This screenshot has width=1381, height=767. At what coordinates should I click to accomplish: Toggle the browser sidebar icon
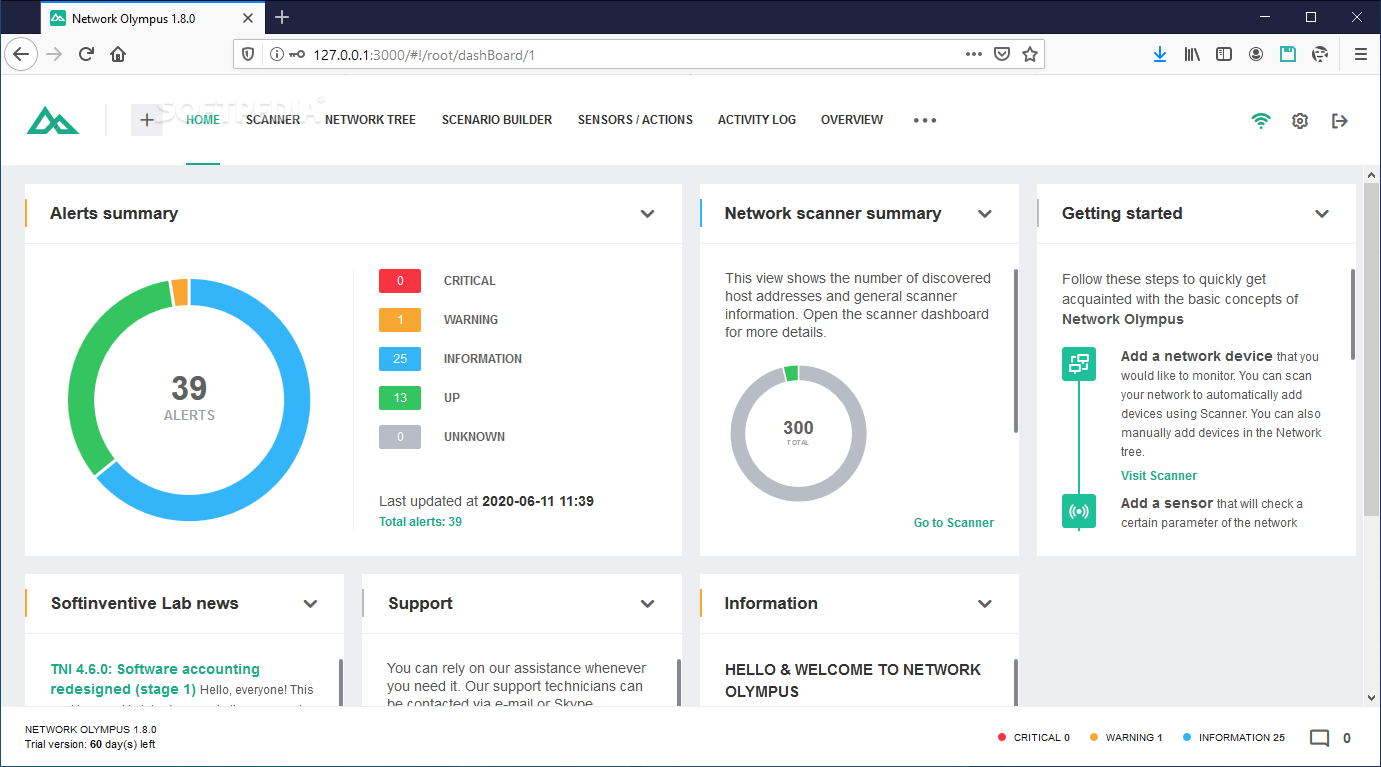point(1224,54)
